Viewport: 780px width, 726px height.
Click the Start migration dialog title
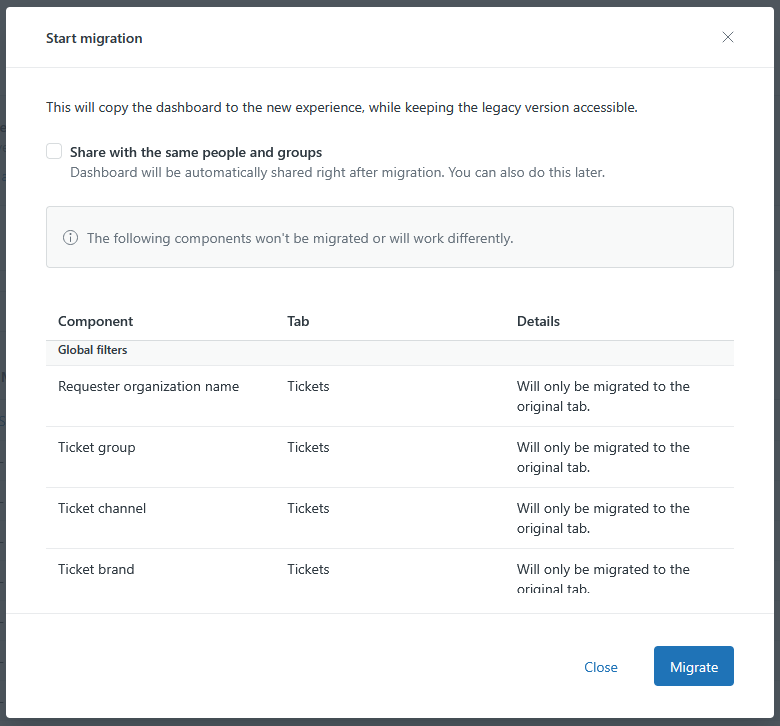[94, 39]
